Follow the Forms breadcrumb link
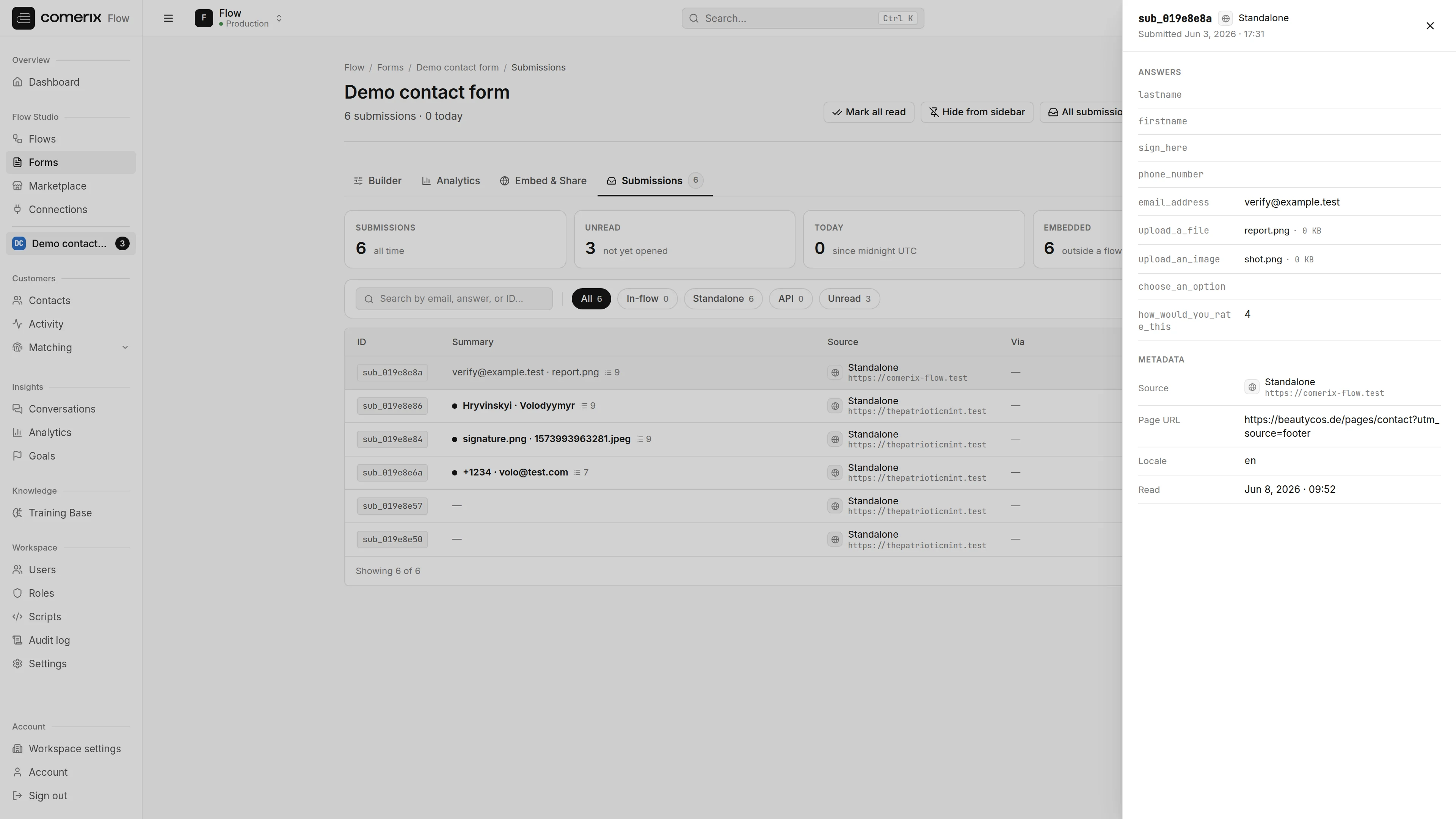The height and width of the screenshot is (819, 1456). pyautogui.click(x=390, y=67)
